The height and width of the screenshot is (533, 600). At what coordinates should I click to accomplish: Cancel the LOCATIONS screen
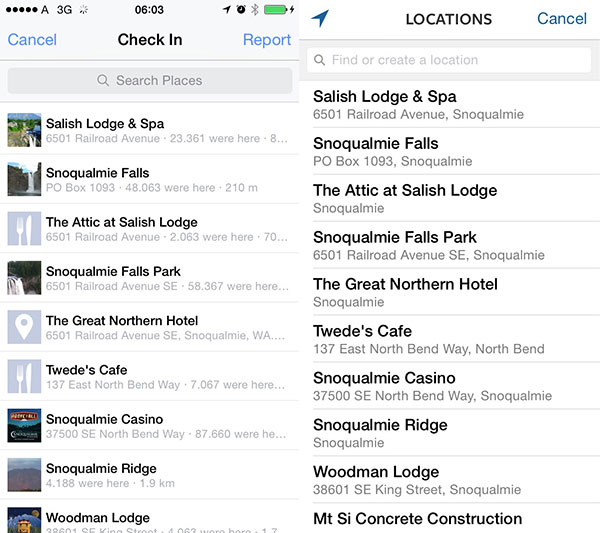pos(562,18)
